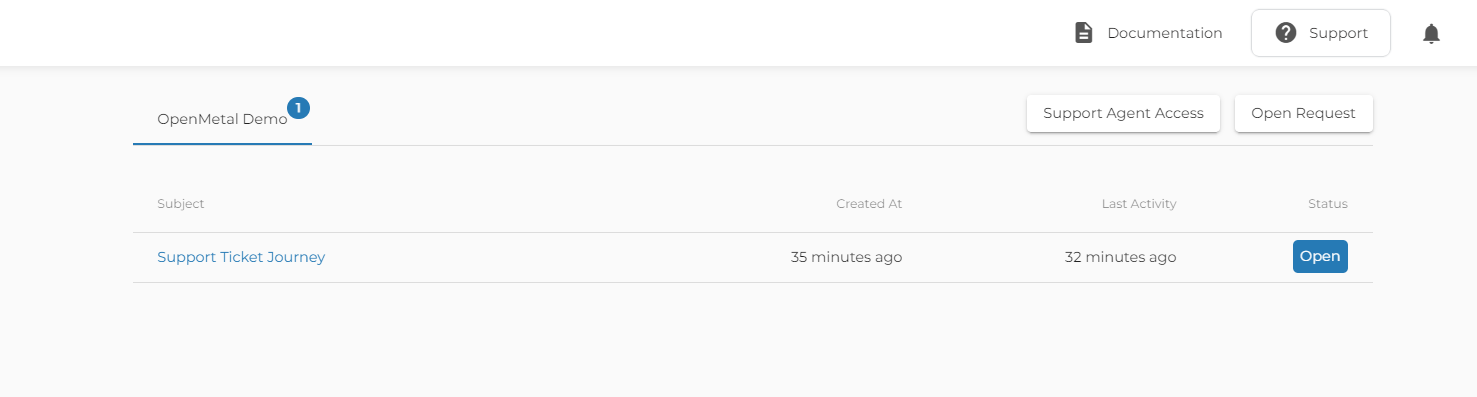Click the Last Activity column header
This screenshot has height=397, width=1477.
[1139, 203]
